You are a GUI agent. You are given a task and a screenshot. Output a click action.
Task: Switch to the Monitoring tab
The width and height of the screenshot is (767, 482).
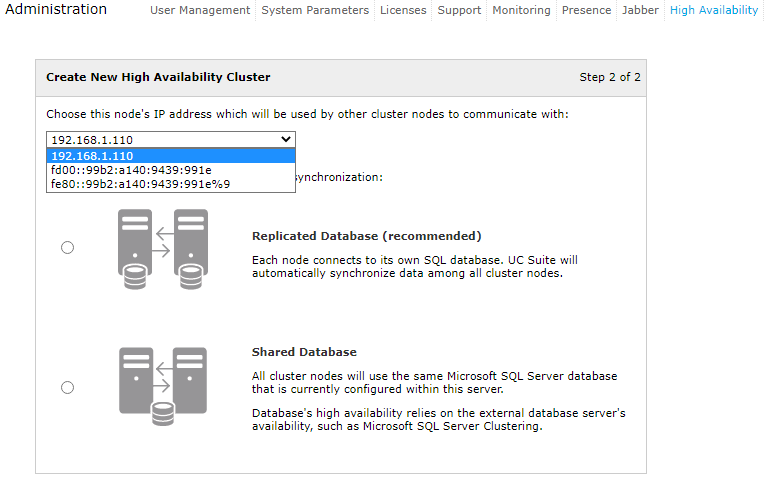521,10
